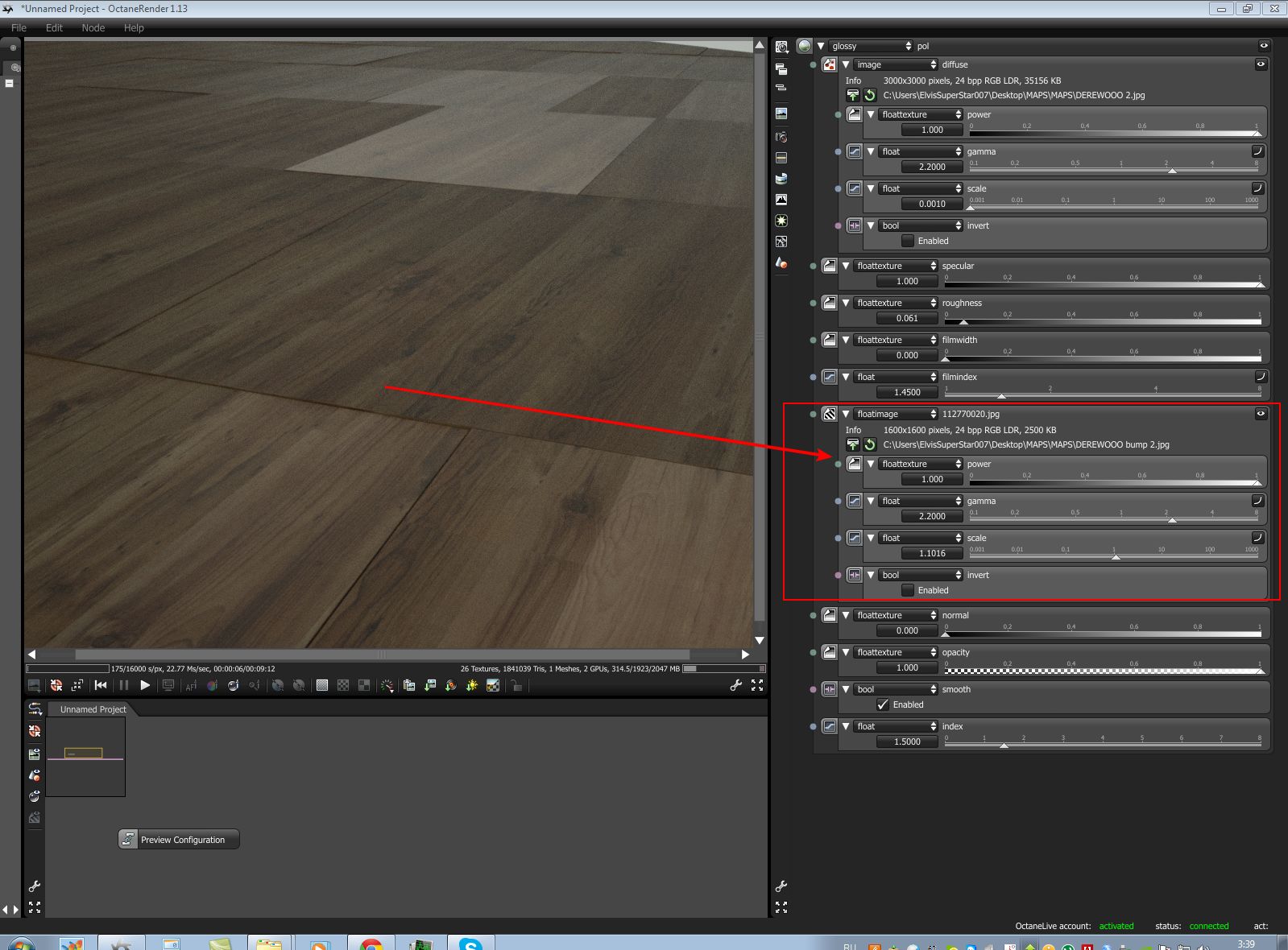This screenshot has width=1288, height=950.
Task: Collapse the glossy pol material node triangle
Action: point(821,46)
